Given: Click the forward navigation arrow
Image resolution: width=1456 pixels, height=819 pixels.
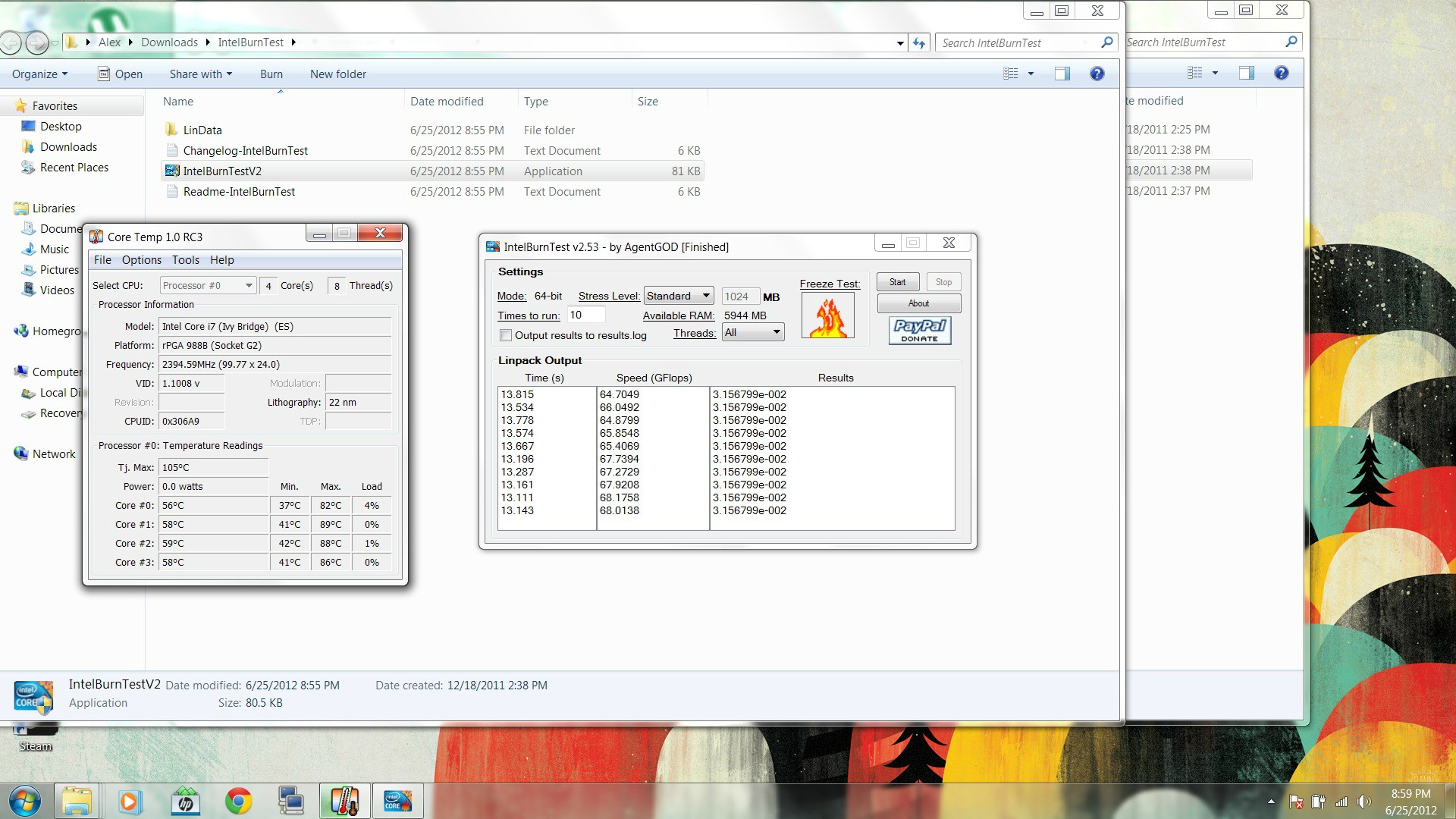Looking at the screenshot, I should pos(36,42).
